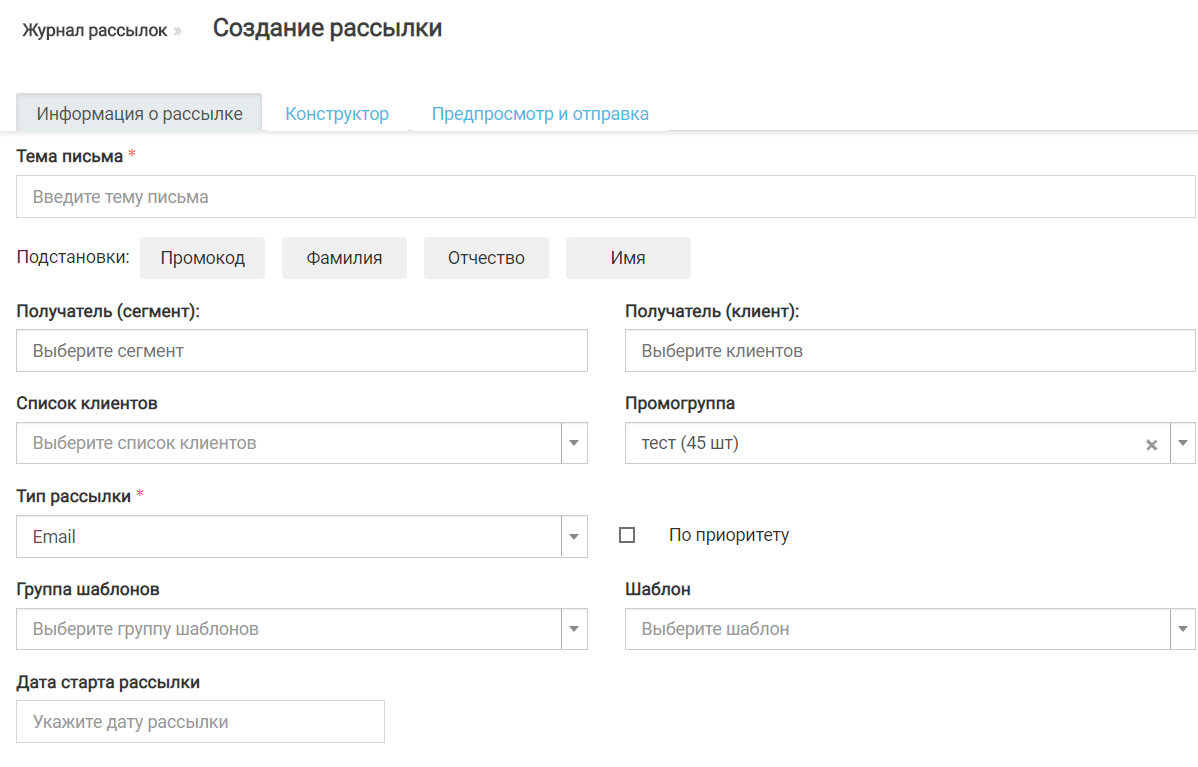1198x767 pixels.
Task: Switch to the Конструктор tab
Action: 337,114
